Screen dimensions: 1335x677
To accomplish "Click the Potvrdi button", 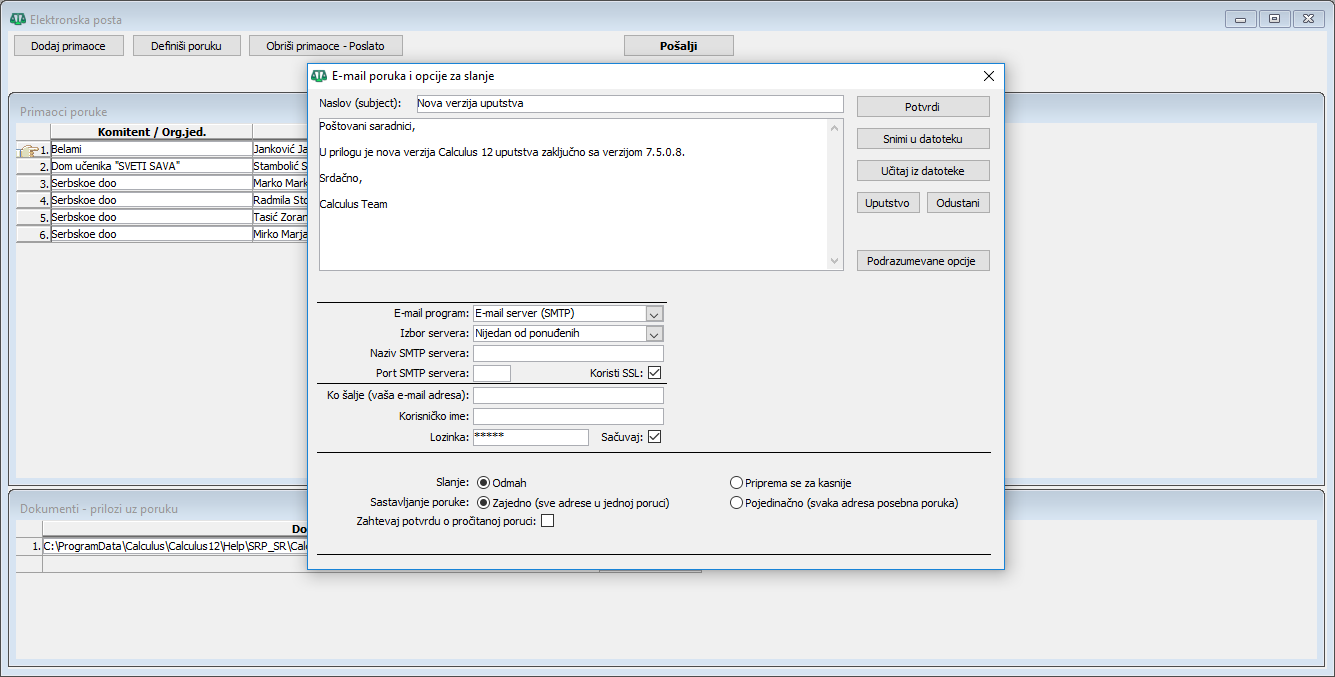I will tap(922, 107).
